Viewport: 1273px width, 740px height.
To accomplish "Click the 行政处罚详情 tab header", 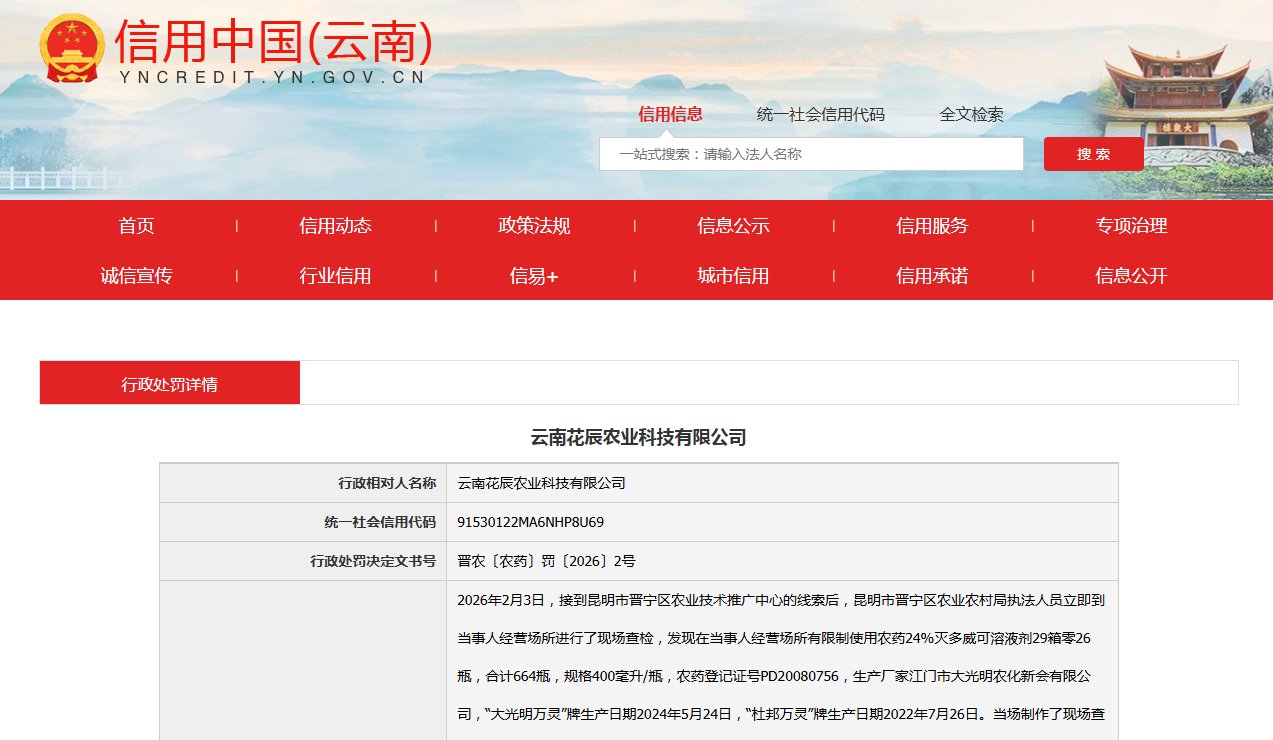I will [170, 383].
